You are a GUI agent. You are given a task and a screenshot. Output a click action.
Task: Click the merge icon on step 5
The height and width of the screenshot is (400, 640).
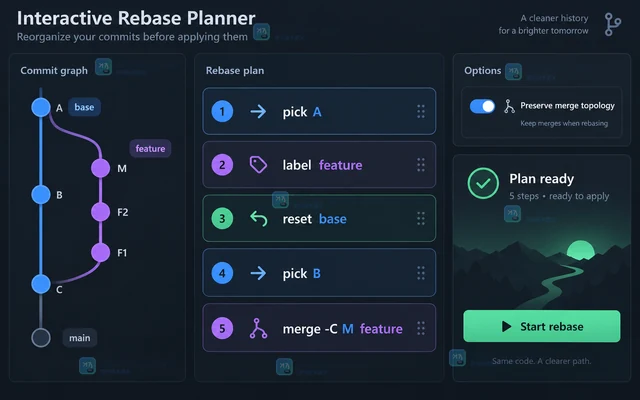click(258, 328)
